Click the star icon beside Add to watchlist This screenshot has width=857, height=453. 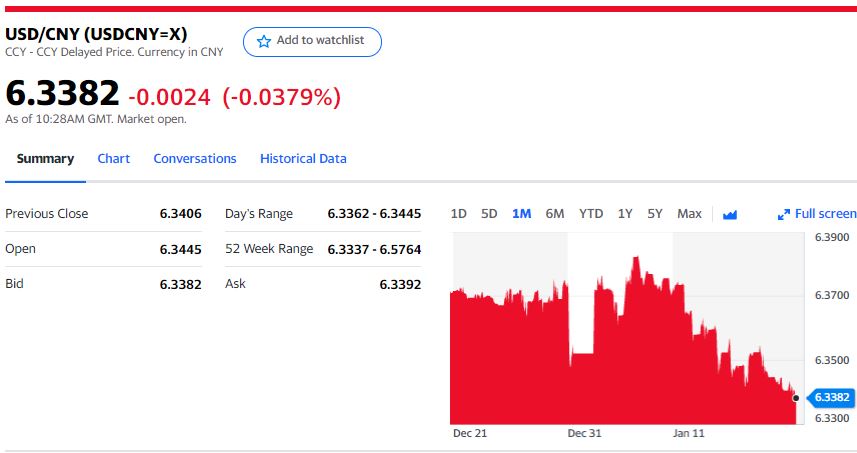(x=264, y=41)
